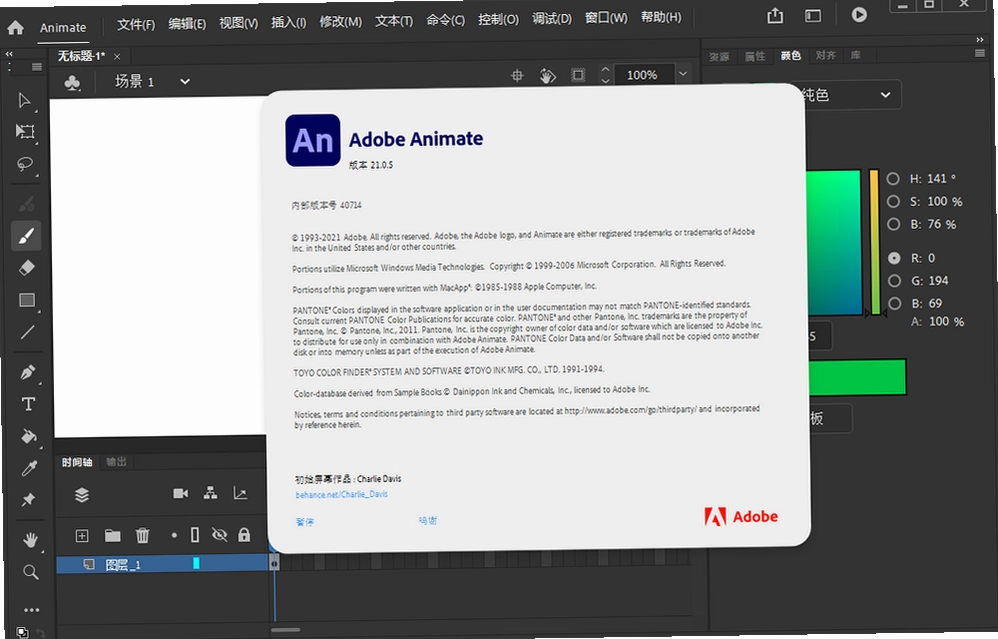This screenshot has height=639, width=998.
Task: Select the S saturation radio button
Action: (894, 201)
